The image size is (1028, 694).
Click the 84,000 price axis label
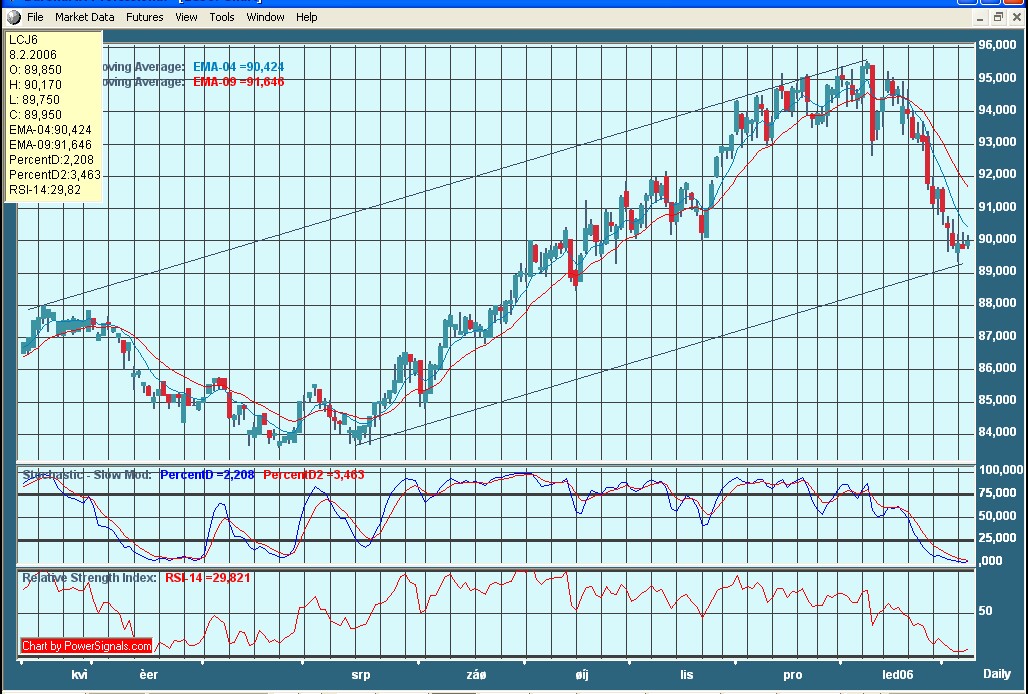click(997, 433)
